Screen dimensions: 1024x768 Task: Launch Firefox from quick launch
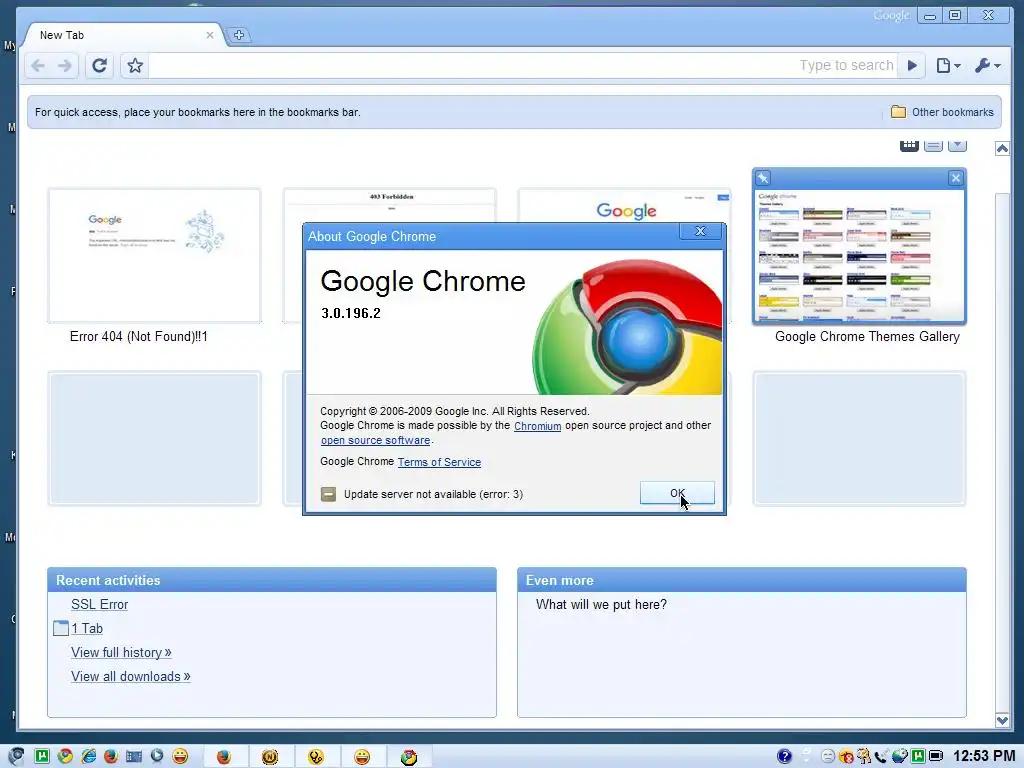(x=111, y=756)
